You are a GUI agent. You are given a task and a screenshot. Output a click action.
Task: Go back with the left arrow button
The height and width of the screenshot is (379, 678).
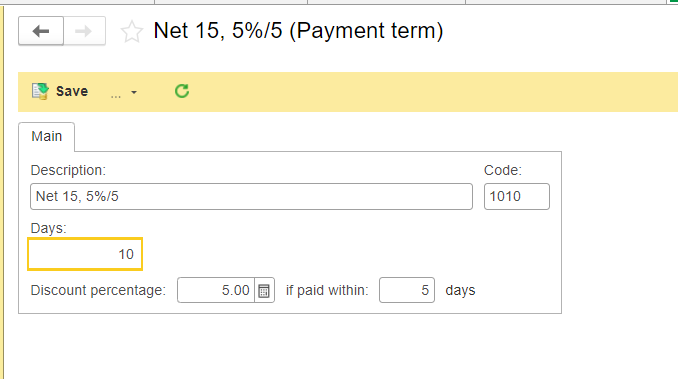point(41,31)
